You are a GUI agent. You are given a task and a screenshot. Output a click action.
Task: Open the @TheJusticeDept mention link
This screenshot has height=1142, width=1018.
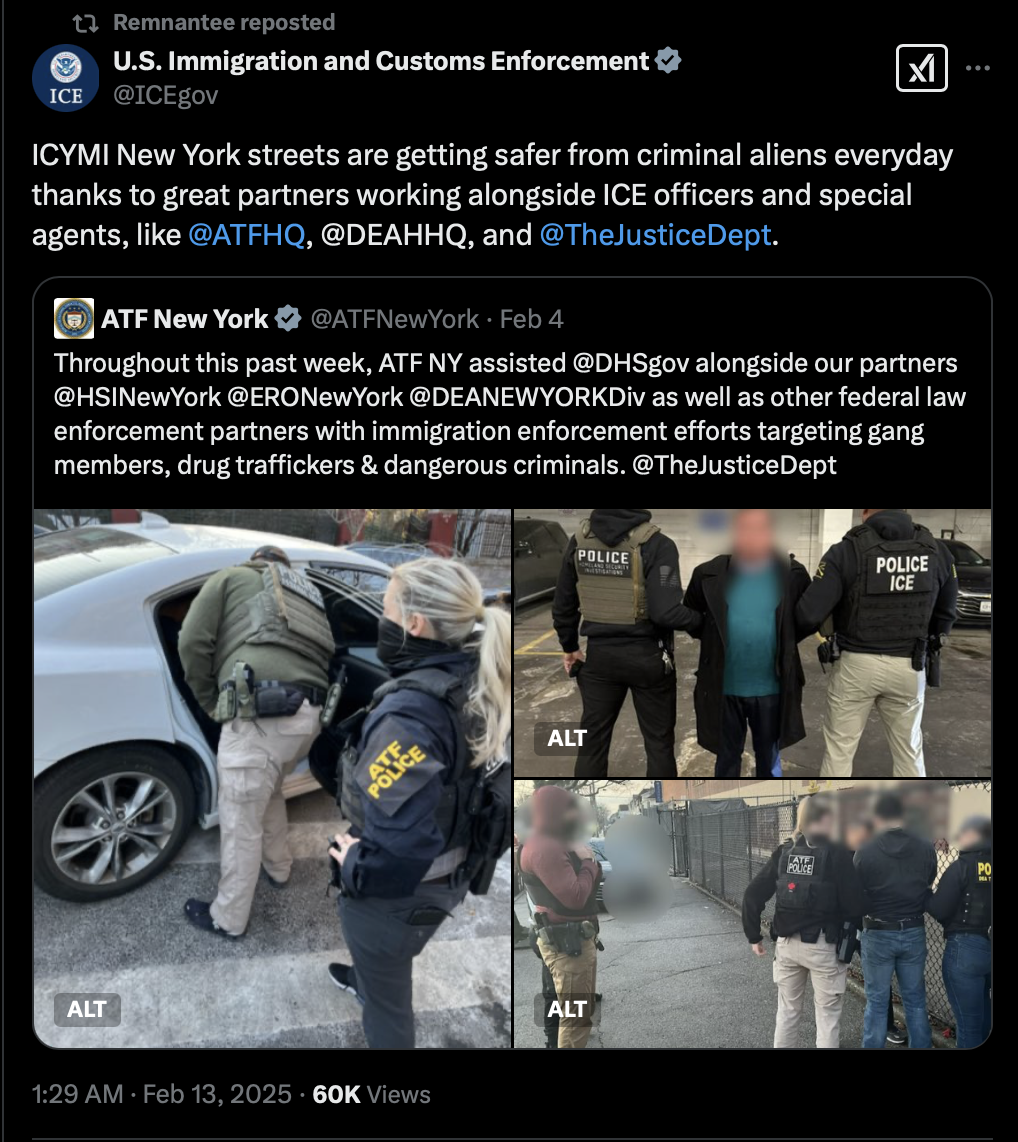[x=655, y=235]
